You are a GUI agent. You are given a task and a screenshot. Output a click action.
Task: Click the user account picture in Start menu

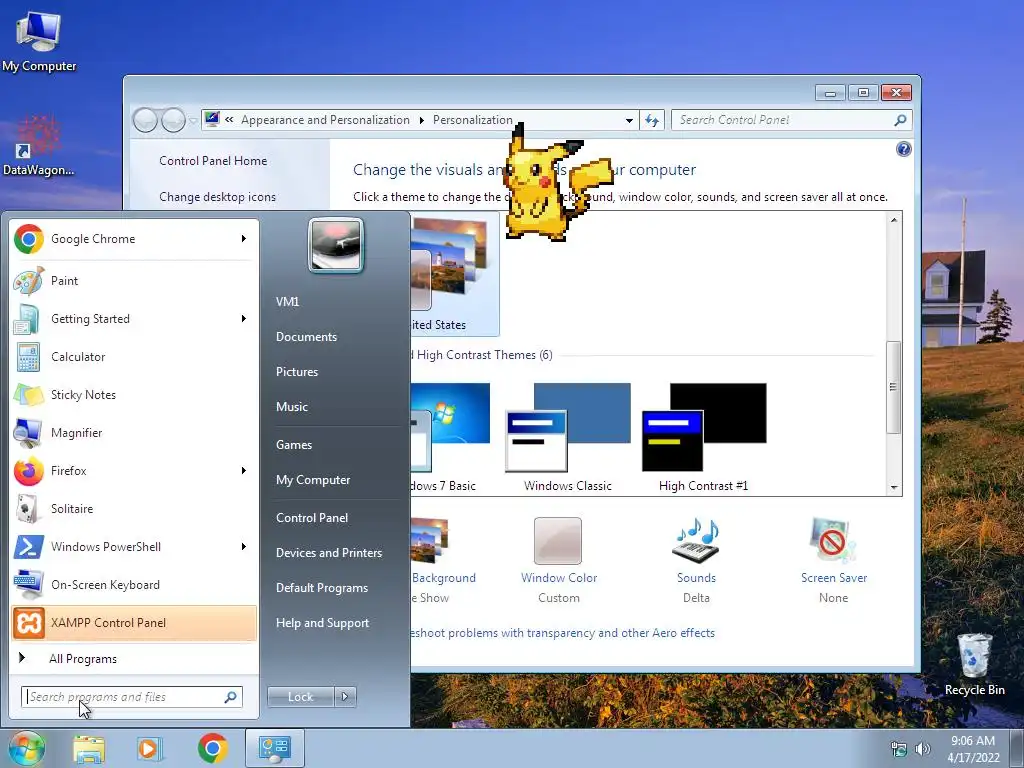[x=336, y=246]
